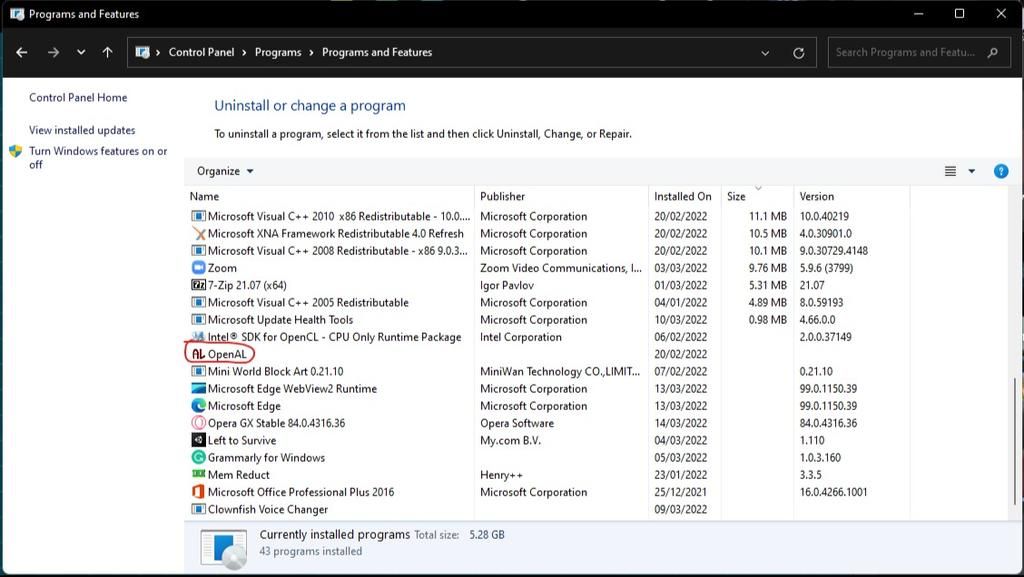
Task: Click the installed programs summary icon
Action: 224,548
